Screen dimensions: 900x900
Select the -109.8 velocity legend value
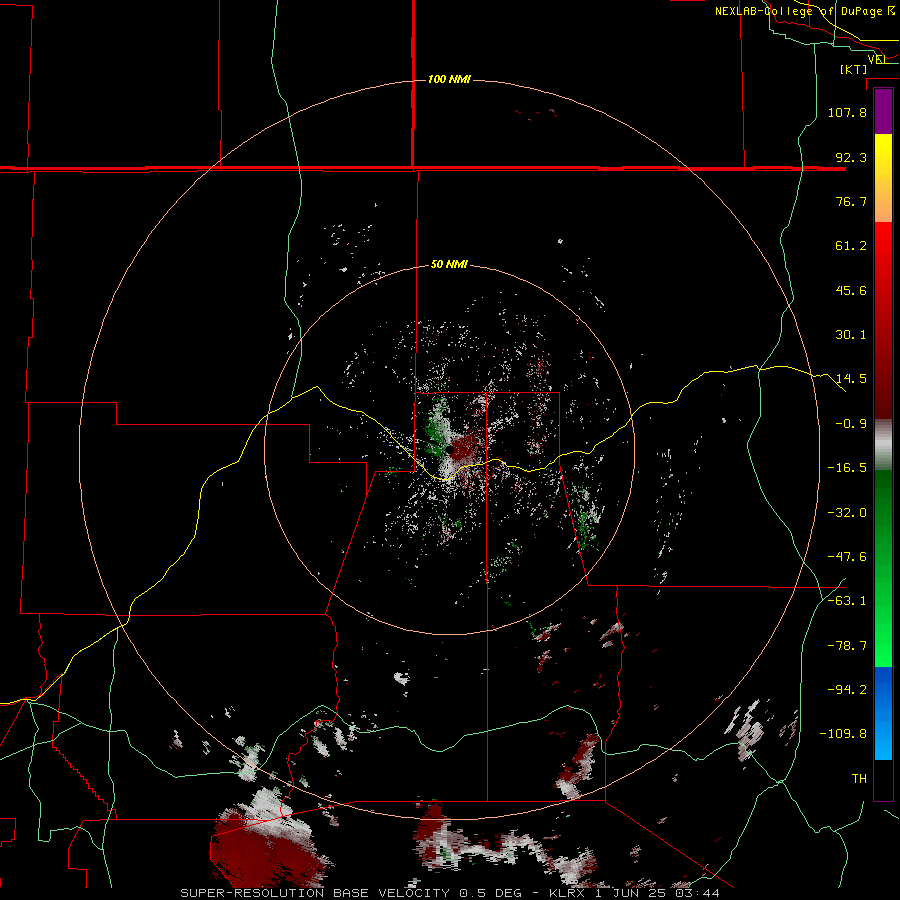tap(844, 734)
